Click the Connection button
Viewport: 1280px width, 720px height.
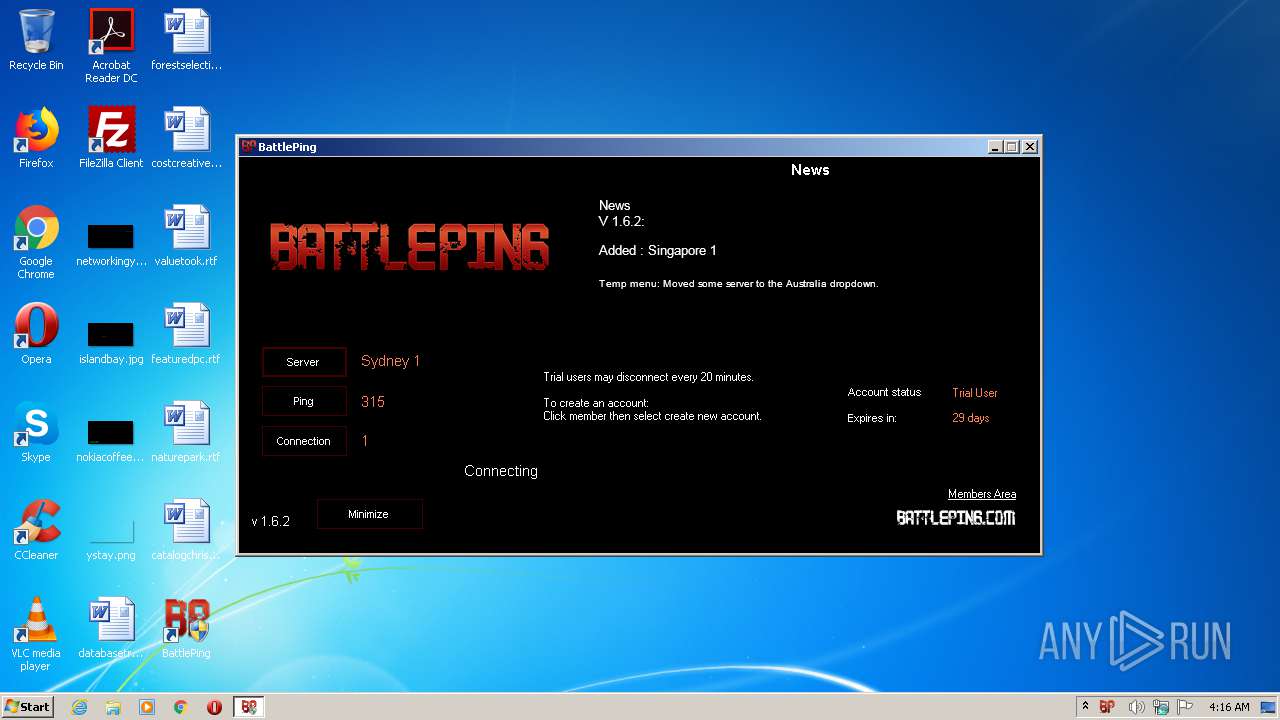click(303, 441)
